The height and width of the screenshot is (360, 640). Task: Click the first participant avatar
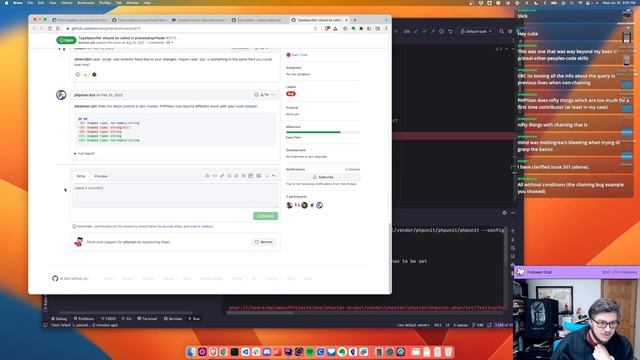point(289,205)
